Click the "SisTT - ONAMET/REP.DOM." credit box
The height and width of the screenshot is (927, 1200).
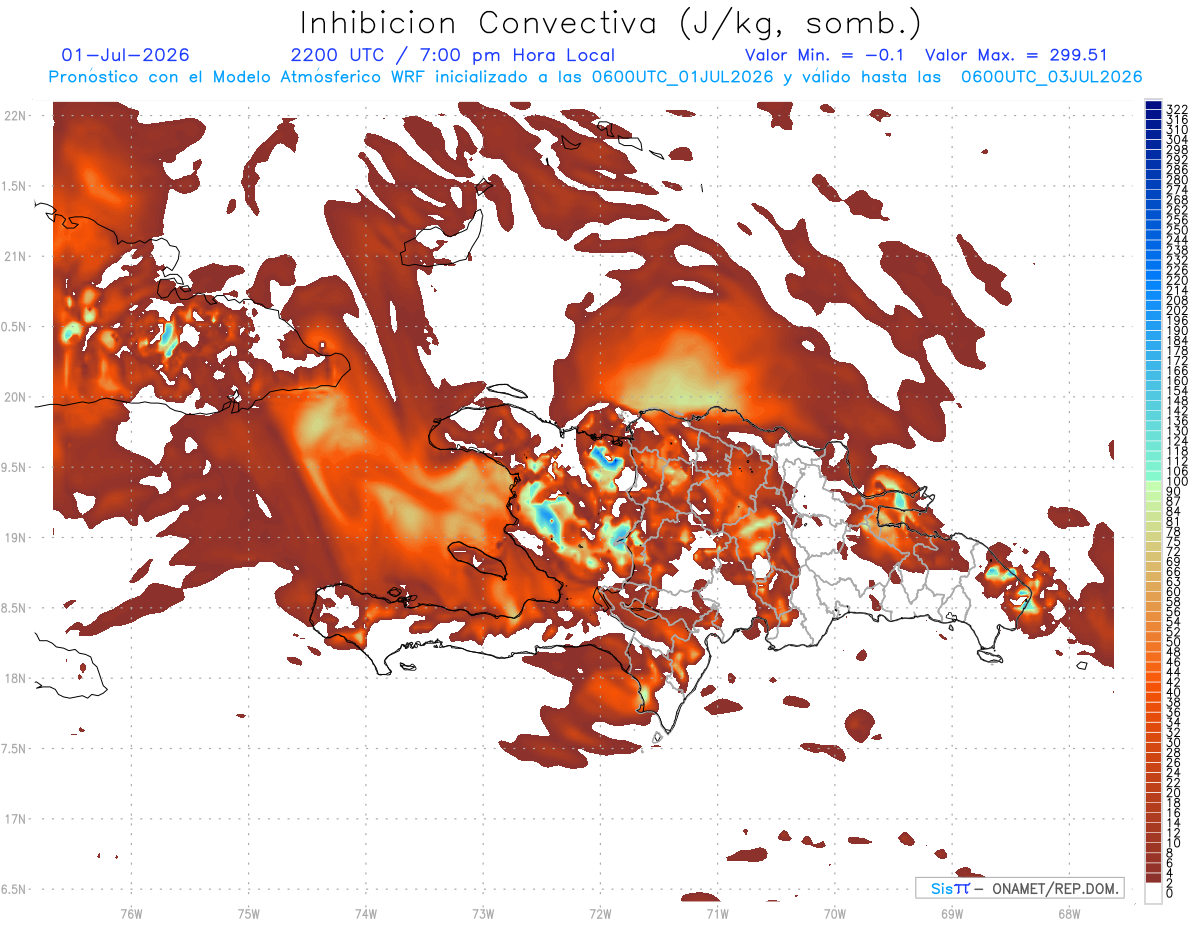(1019, 888)
